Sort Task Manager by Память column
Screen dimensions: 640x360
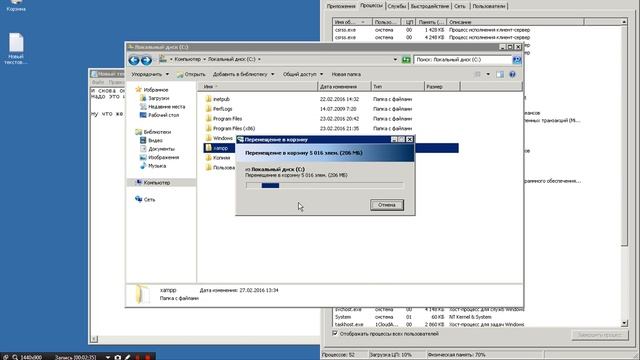coord(431,22)
